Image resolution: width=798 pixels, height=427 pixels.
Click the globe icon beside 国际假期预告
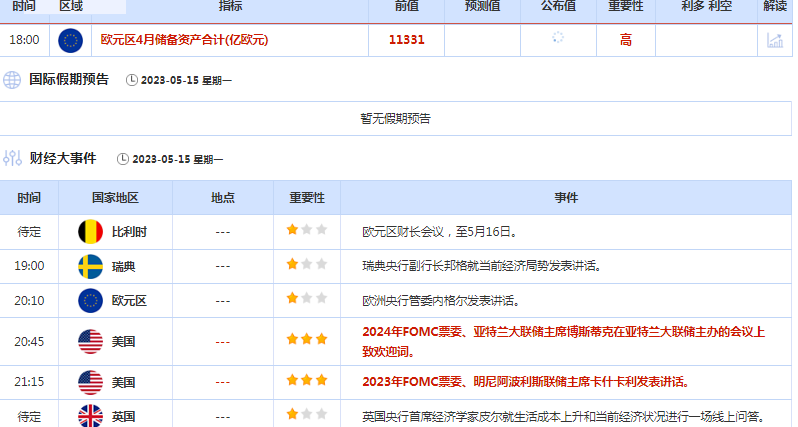(x=12, y=80)
